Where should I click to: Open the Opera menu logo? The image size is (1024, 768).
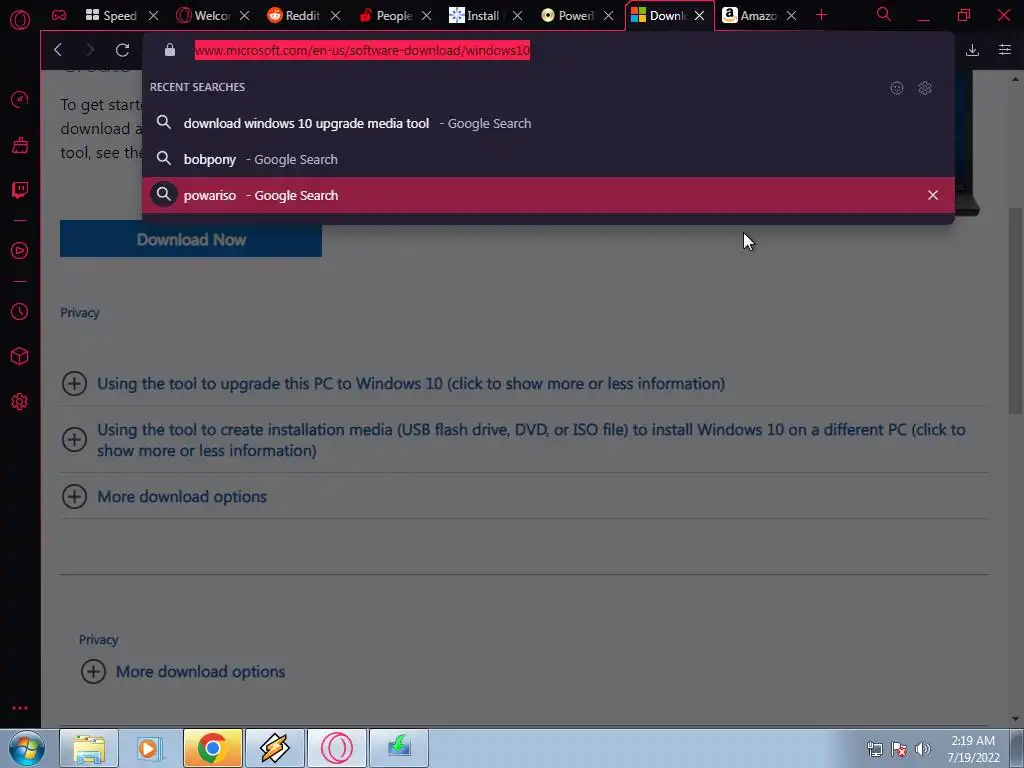[20, 20]
